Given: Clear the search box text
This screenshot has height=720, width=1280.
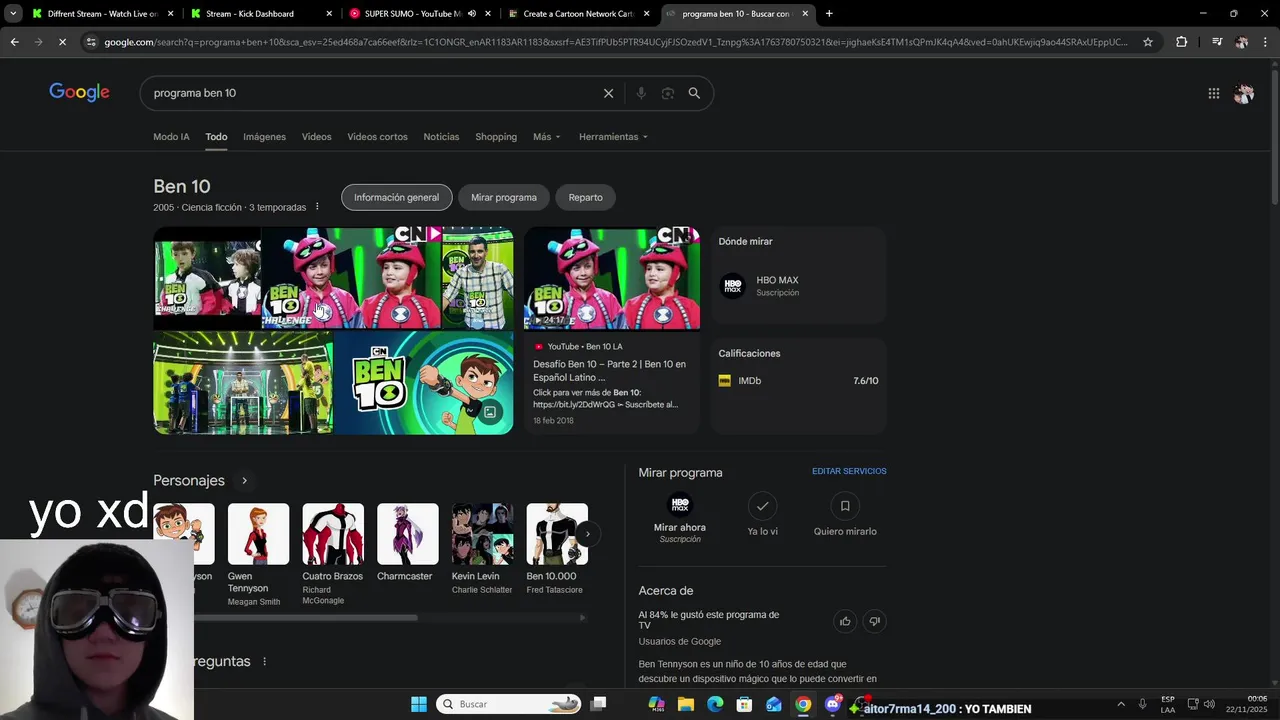Looking at the screenshot, I should [608, 93].
